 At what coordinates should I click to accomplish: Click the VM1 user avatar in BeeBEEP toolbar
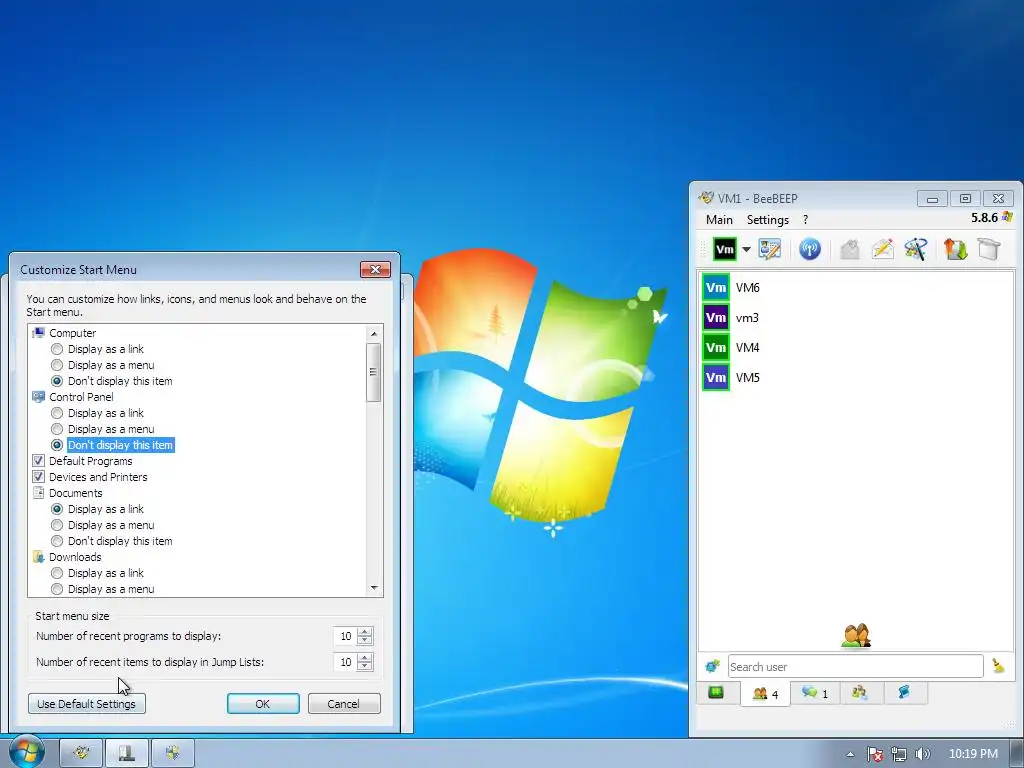point(724,249)
